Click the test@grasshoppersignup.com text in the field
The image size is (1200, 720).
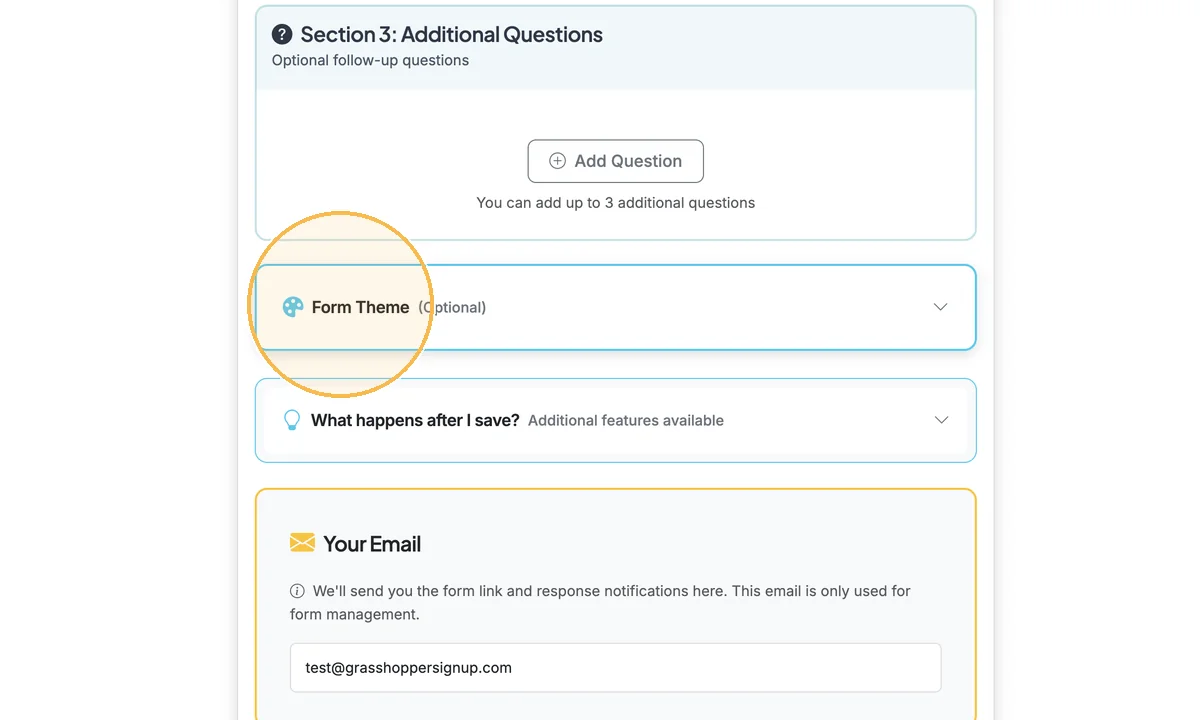[x=408, y=668]
